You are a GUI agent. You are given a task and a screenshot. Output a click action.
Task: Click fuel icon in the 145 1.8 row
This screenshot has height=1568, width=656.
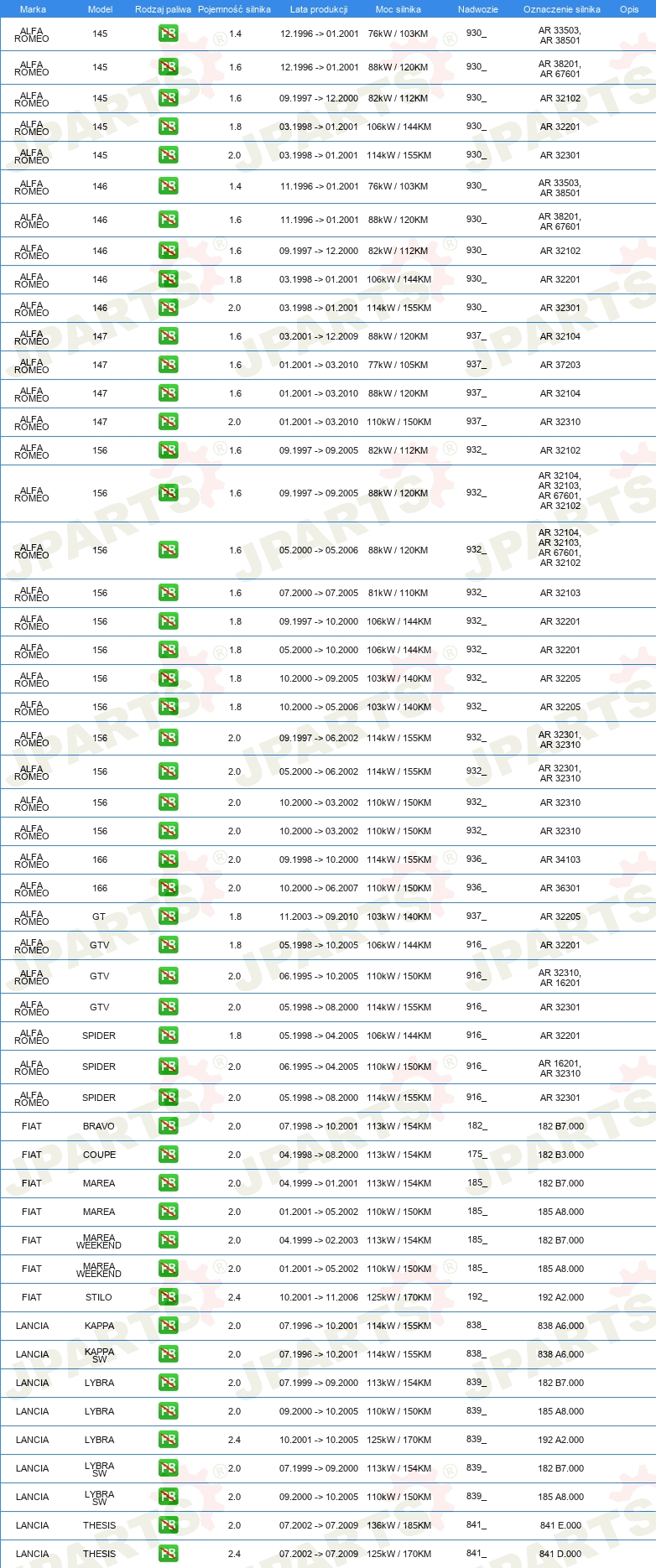click(x=168, y=127)
